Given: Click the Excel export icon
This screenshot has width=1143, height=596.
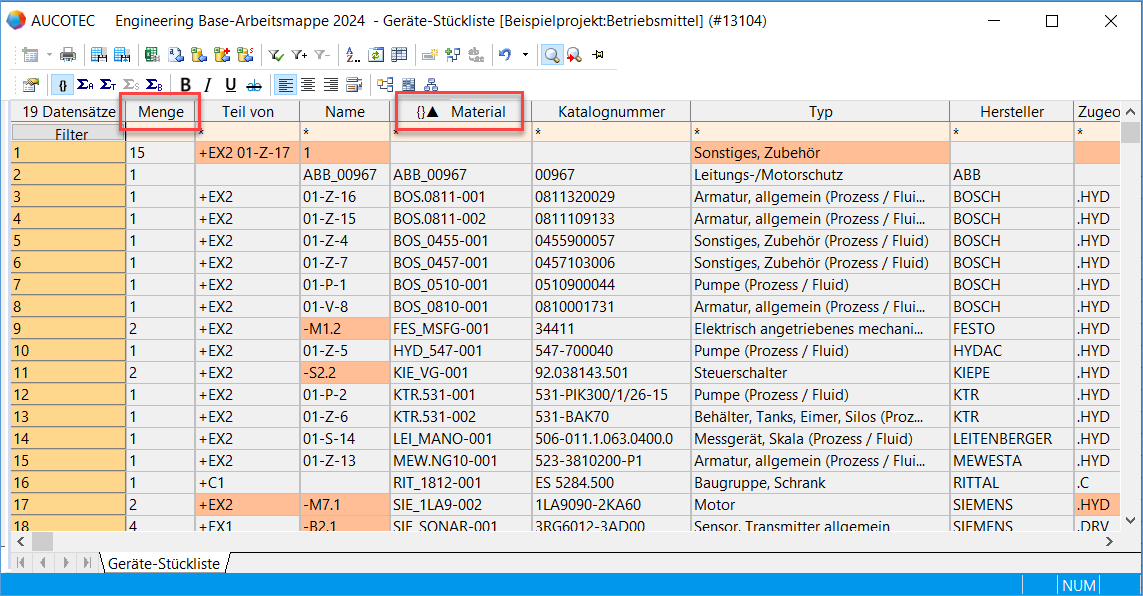Looking at the screenshot, I should [151, 55].
